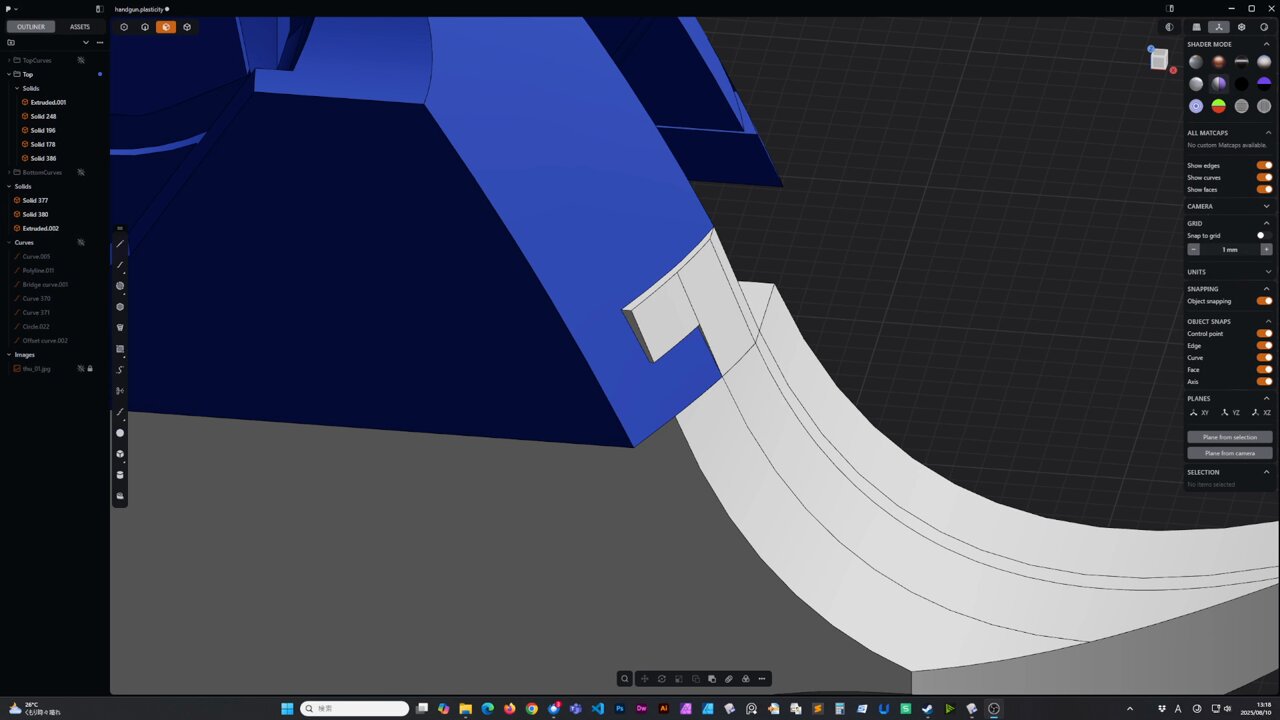Screen dimensions: 1280x720
Task: Click Plane from selection button
Action: (1230, 437)
